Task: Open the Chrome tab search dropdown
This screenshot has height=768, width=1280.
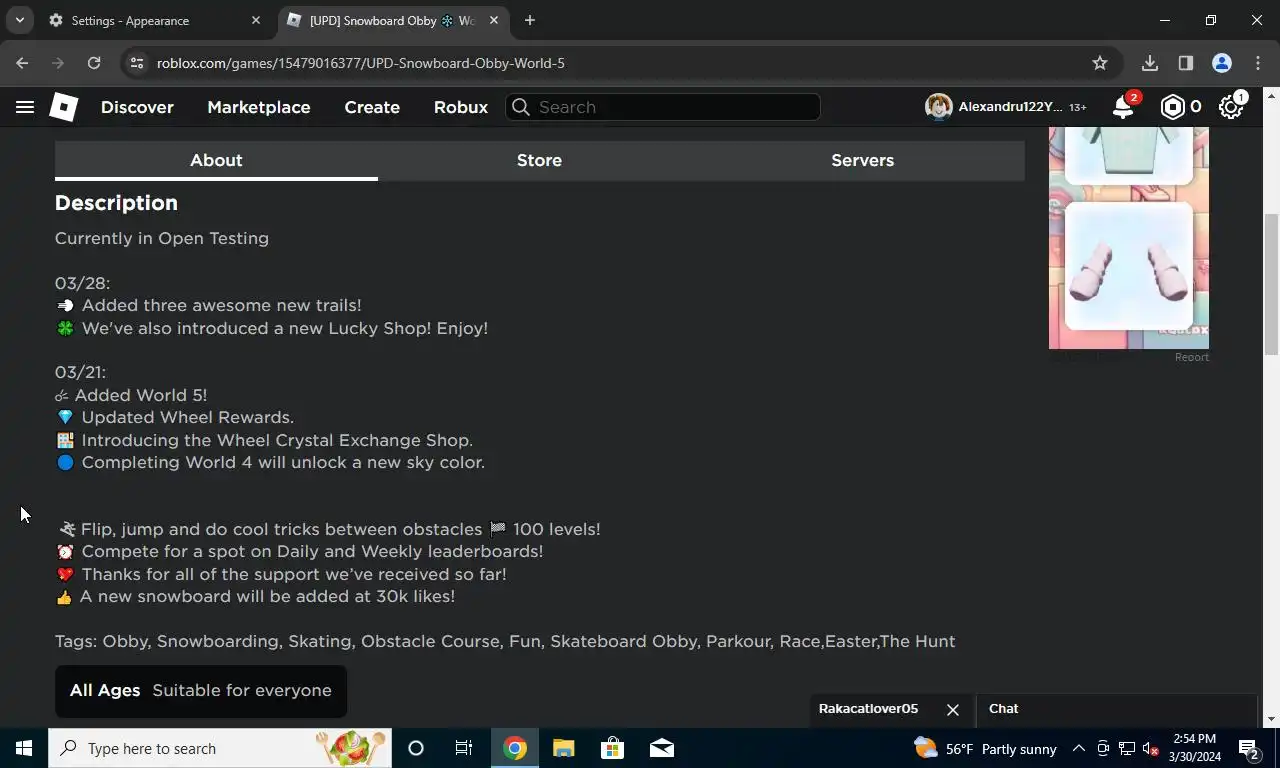Action: click(19, 20)
